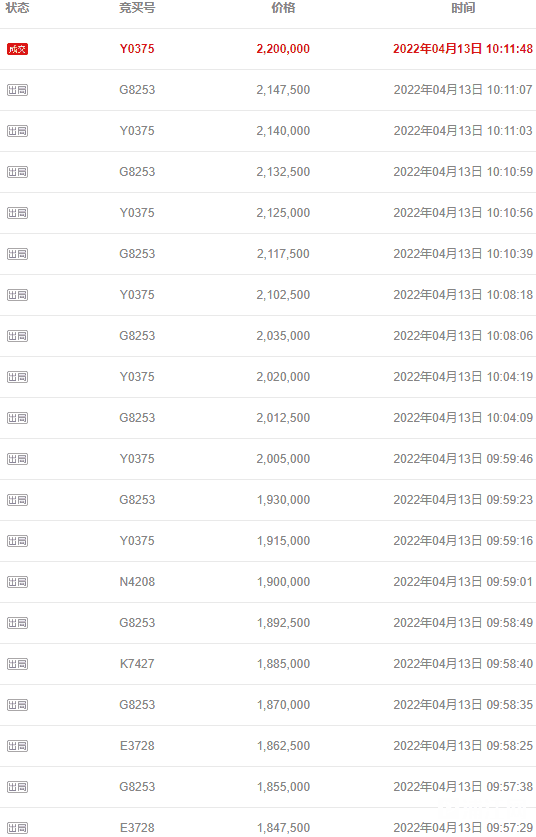This screenshot has height=837, width=536.
Task: Click the timestamp 09:59:46
Action: tap(509, 459)
